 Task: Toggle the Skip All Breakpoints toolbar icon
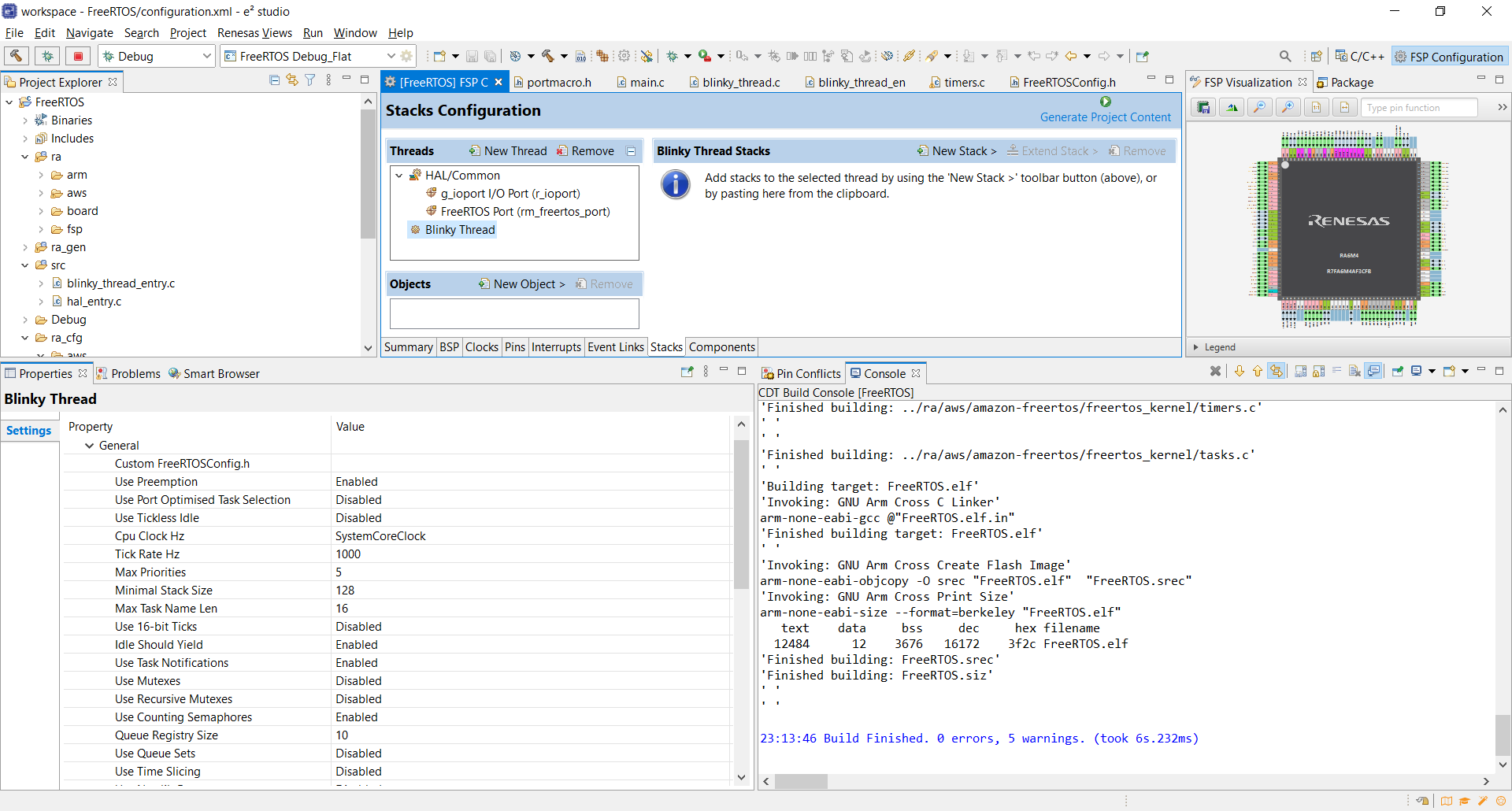[647, 56]
